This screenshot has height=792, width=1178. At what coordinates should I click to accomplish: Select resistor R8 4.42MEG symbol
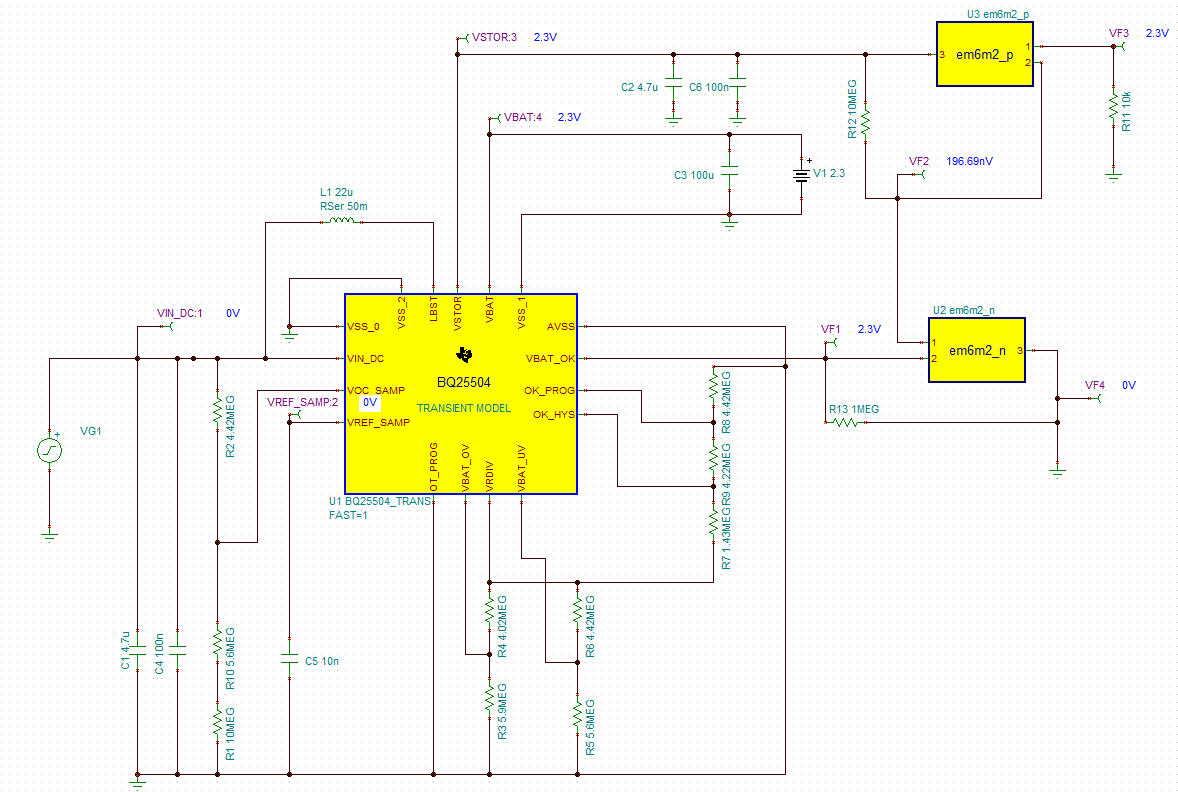pyautogui.click(x=714, y=389)
